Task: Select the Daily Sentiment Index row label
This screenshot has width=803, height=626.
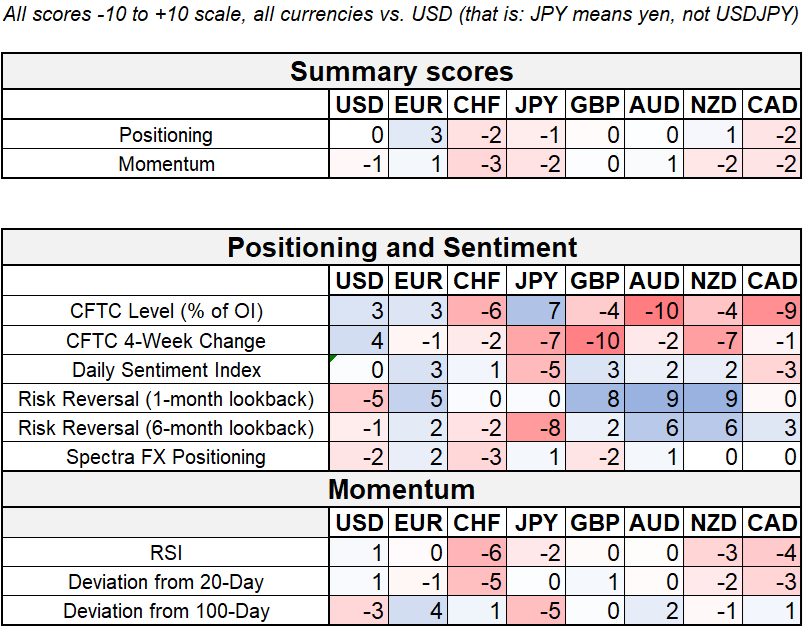Action: tap(167, 370)
